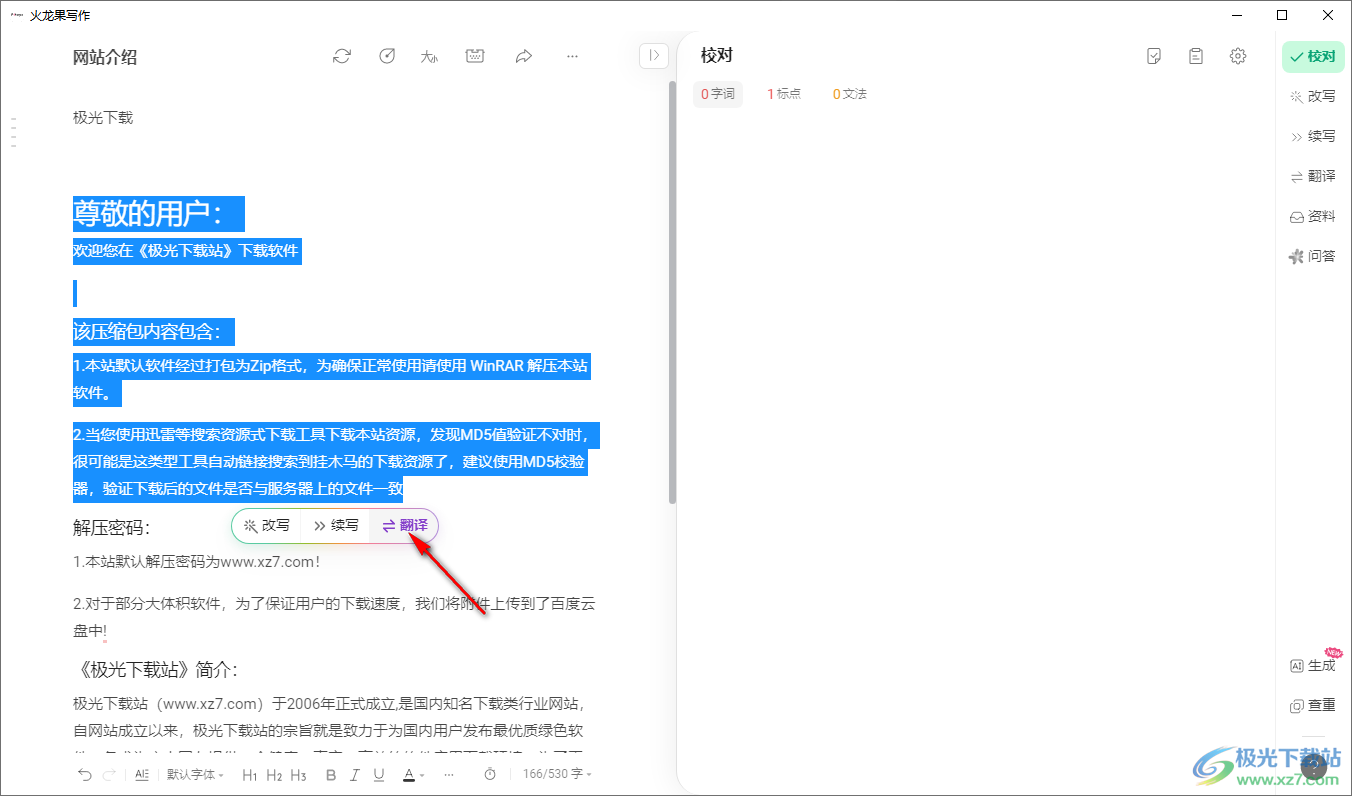
Task: Select the 文法 filter tab
Action: point(849,94)
